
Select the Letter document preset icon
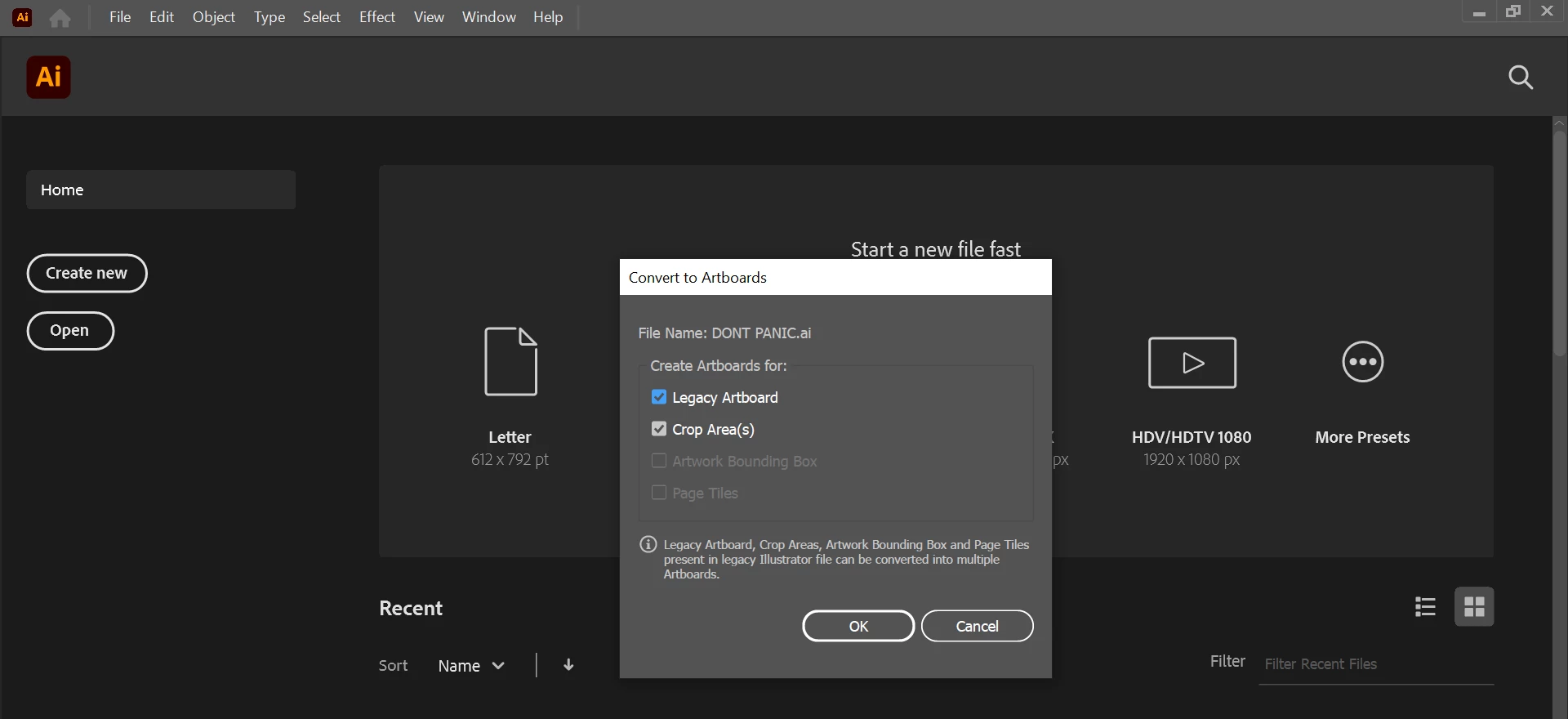[x=510, y=361]
